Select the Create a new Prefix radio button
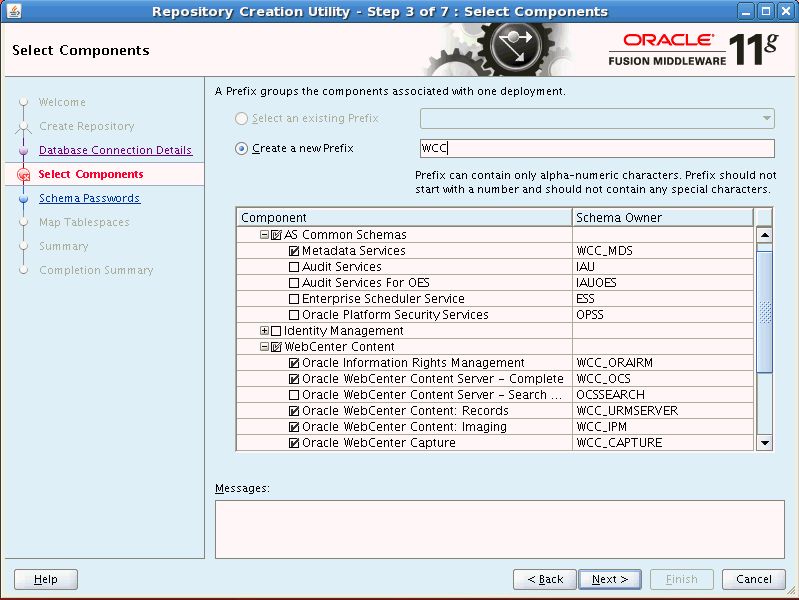Viewport: 799px width, 600px height. [x=242, y=148]
